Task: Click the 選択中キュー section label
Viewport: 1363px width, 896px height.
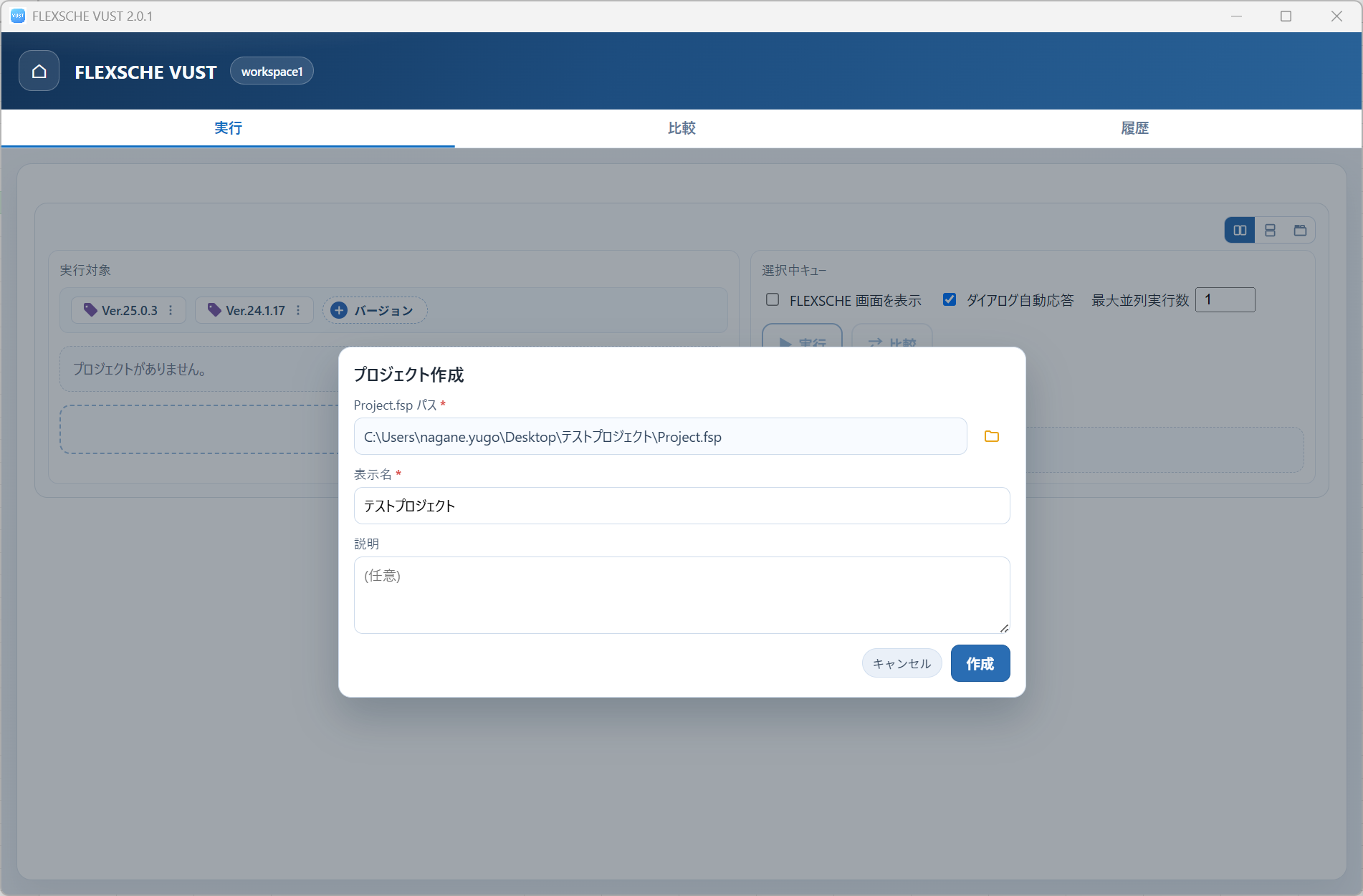Action: 794,270
